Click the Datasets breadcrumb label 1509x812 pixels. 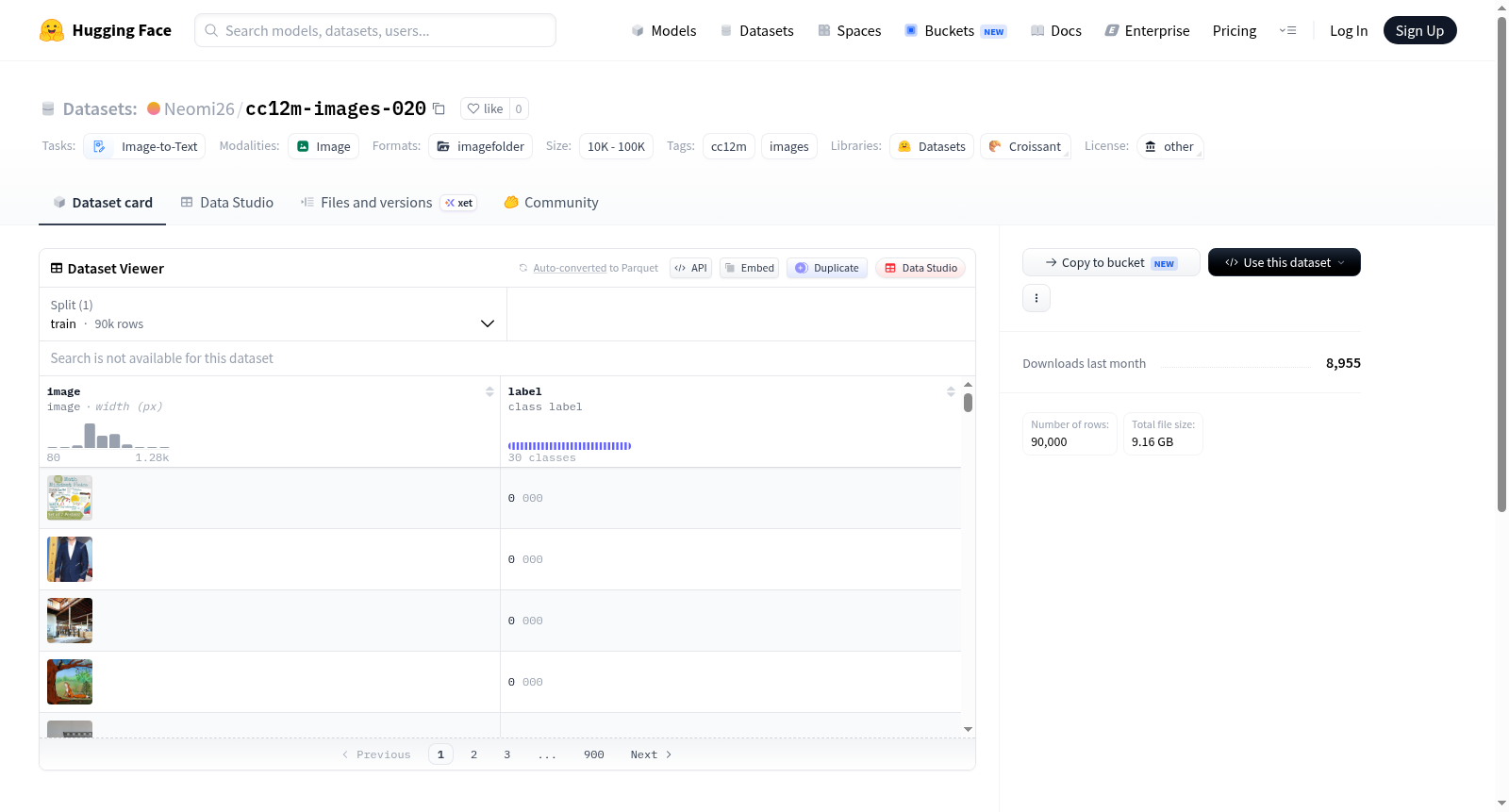coord(100,108)
